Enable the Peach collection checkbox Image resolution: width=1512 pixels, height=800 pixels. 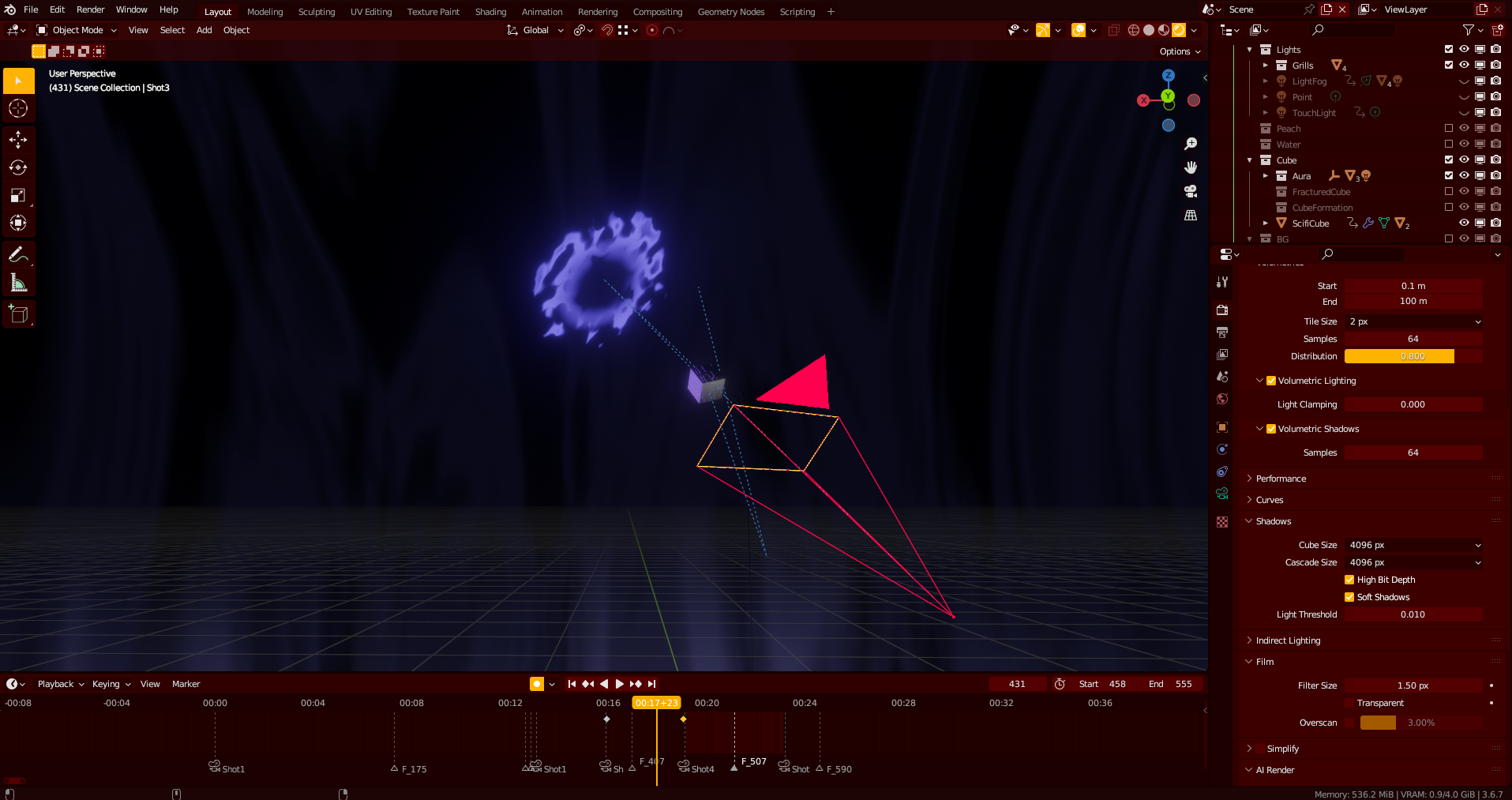point(1449,128)
